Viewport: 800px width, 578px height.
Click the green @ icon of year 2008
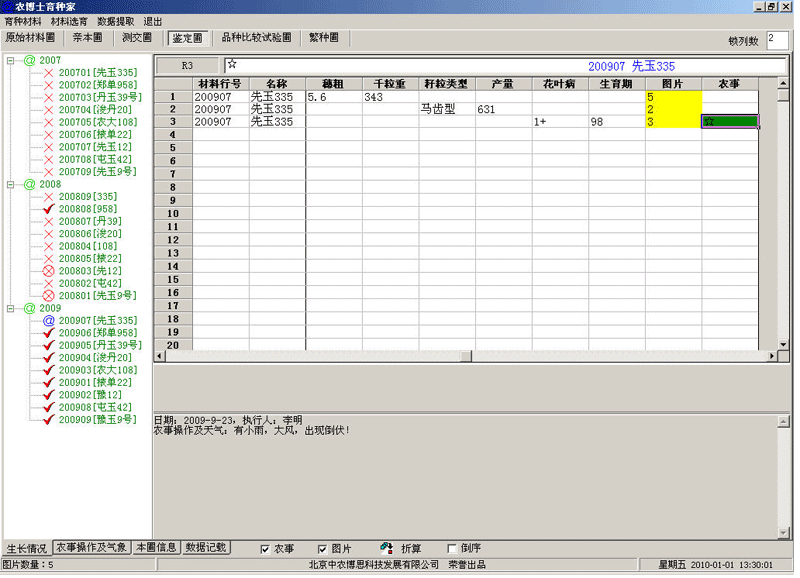click(30, 185)
